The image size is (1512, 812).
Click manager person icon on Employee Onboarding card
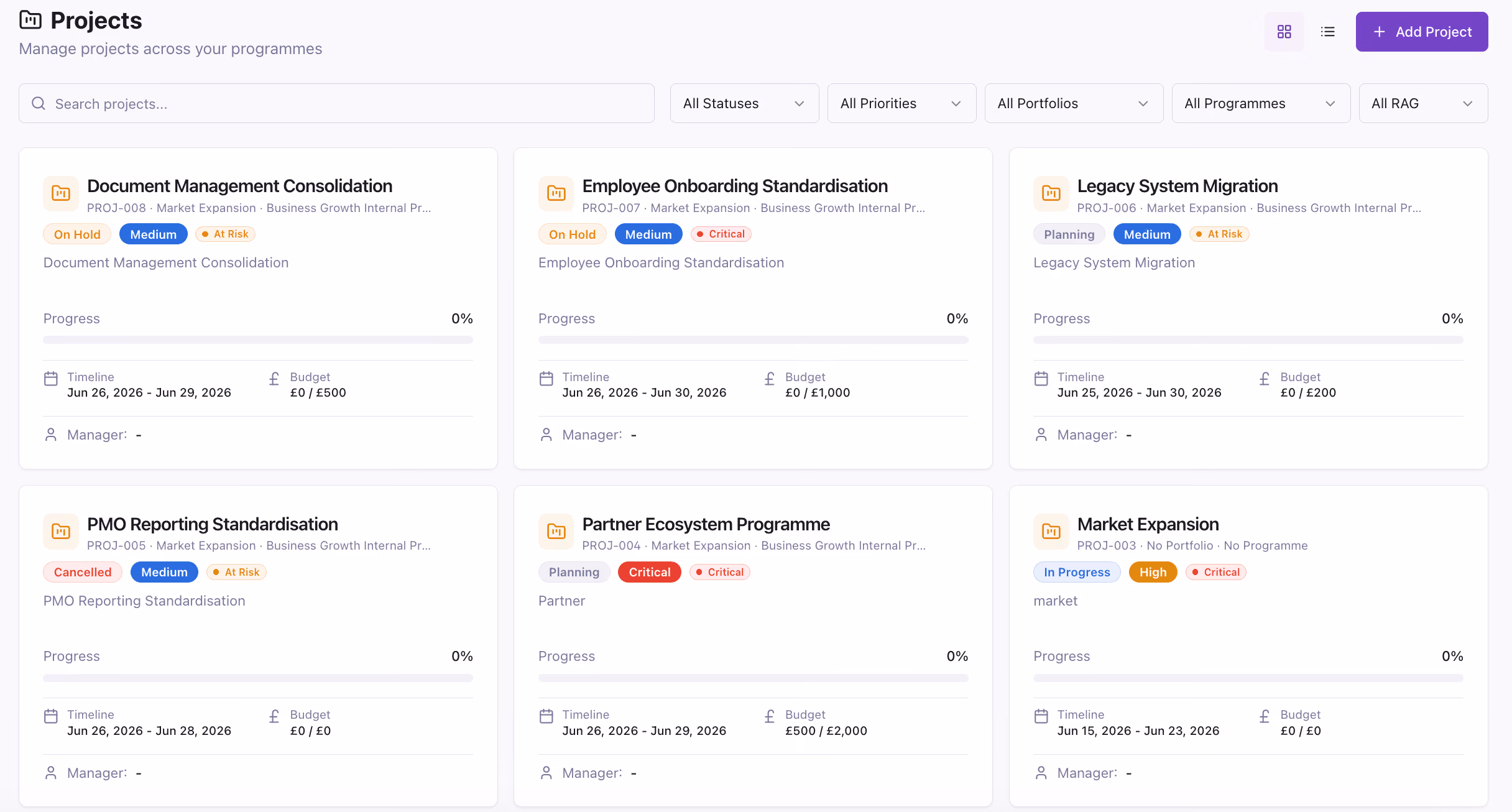[546, 435]
